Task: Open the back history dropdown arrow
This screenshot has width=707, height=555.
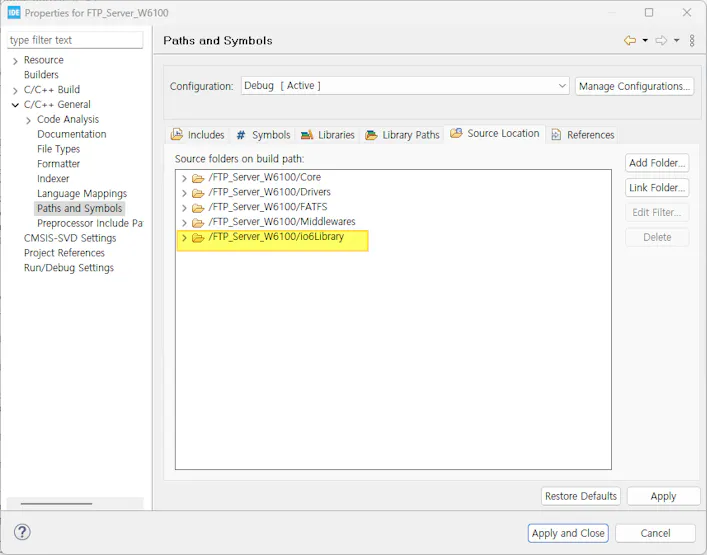Action: click(x=645, y=41)
